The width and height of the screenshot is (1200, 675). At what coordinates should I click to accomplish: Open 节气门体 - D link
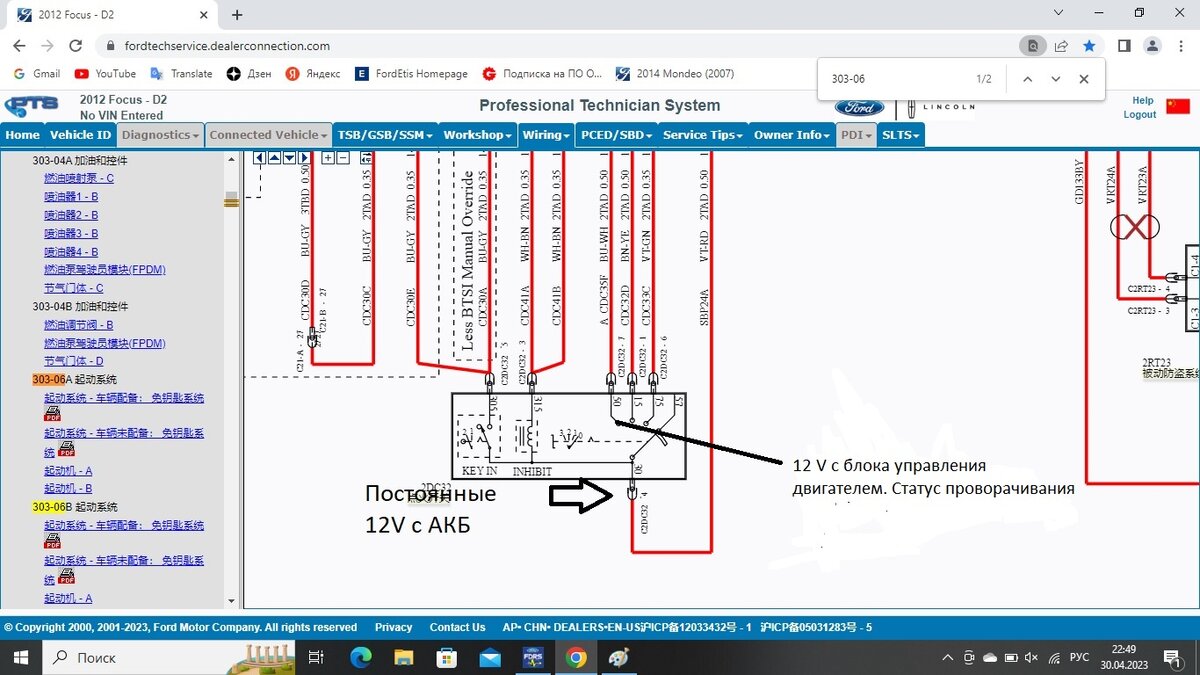[x=73, y=361]
